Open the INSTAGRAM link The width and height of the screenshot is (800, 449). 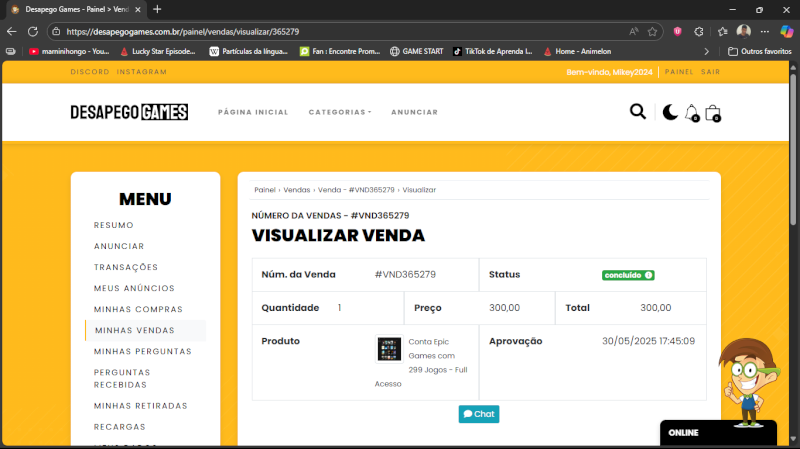coord(142,72)
